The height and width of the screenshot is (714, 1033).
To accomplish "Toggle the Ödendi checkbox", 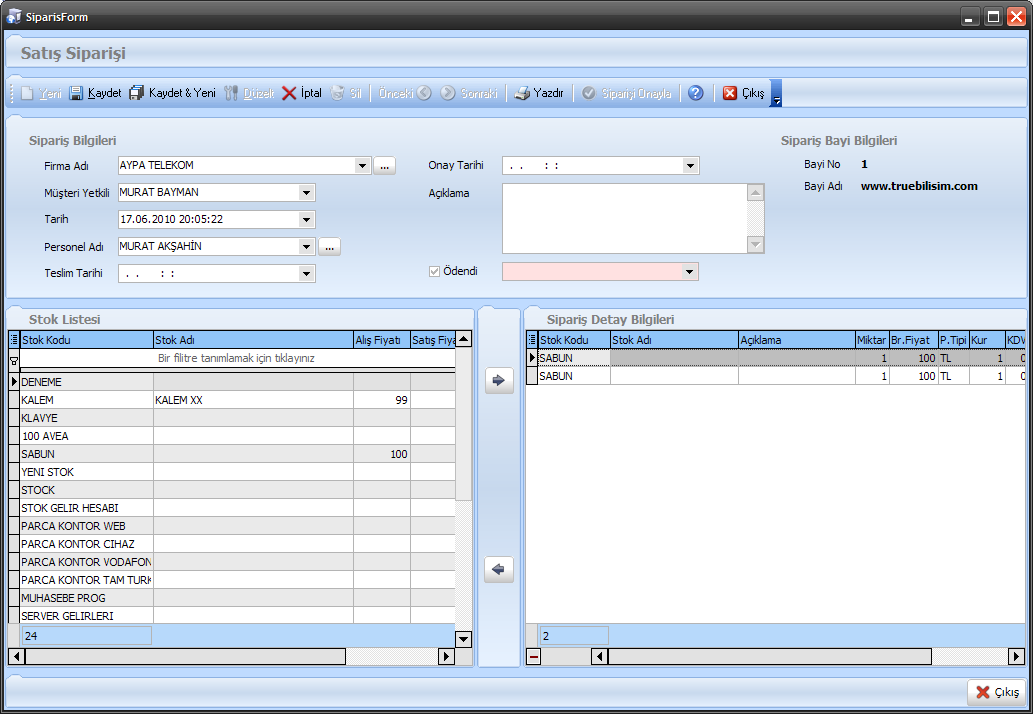I will click(x=434, y=271).
